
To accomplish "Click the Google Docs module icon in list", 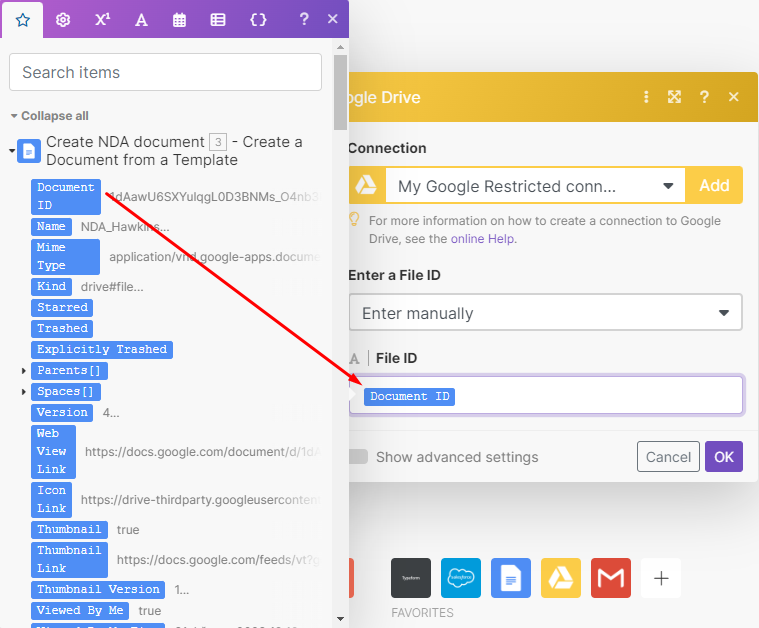I will point(29,151).
